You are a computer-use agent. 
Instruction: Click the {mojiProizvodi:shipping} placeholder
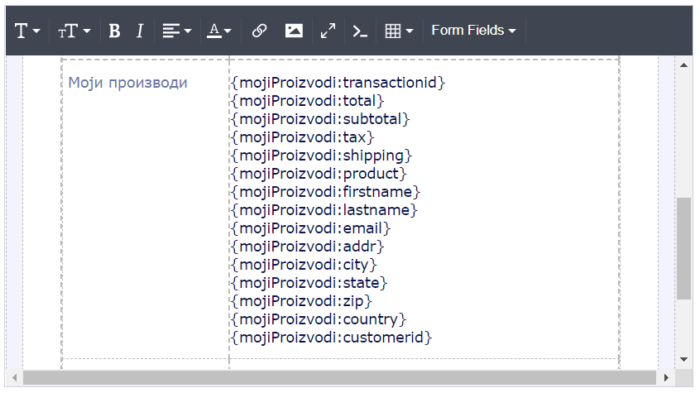321,155
